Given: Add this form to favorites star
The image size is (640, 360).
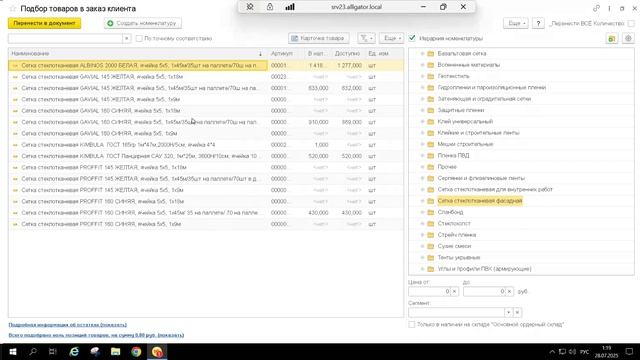Looking at the screenshot, I should coord(13,9).
